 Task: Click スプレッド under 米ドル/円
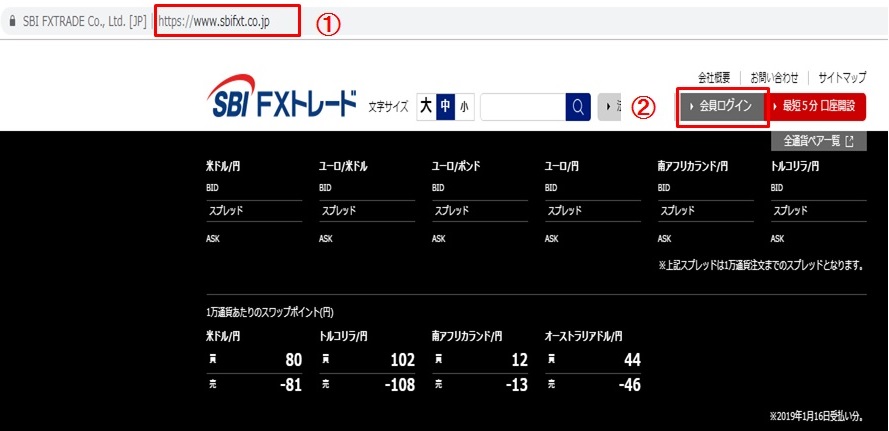click(226, 210)
